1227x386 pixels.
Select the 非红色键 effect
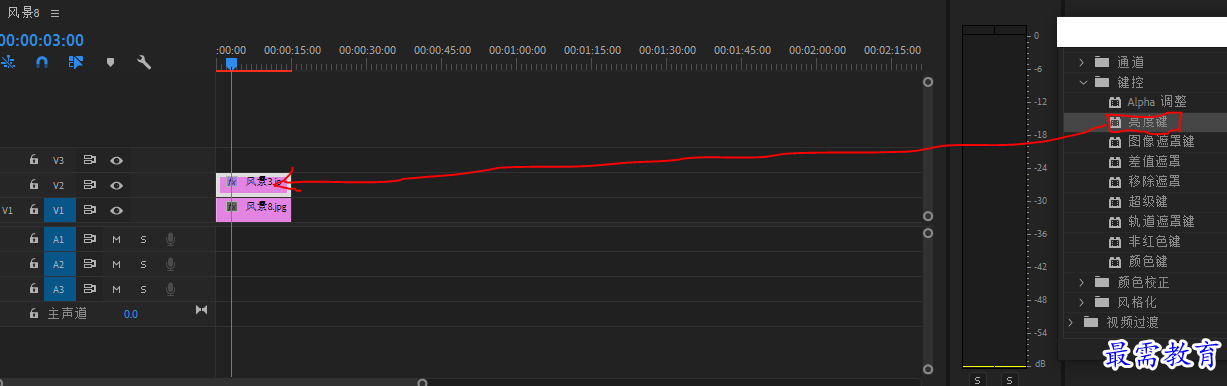(1154, 242)
